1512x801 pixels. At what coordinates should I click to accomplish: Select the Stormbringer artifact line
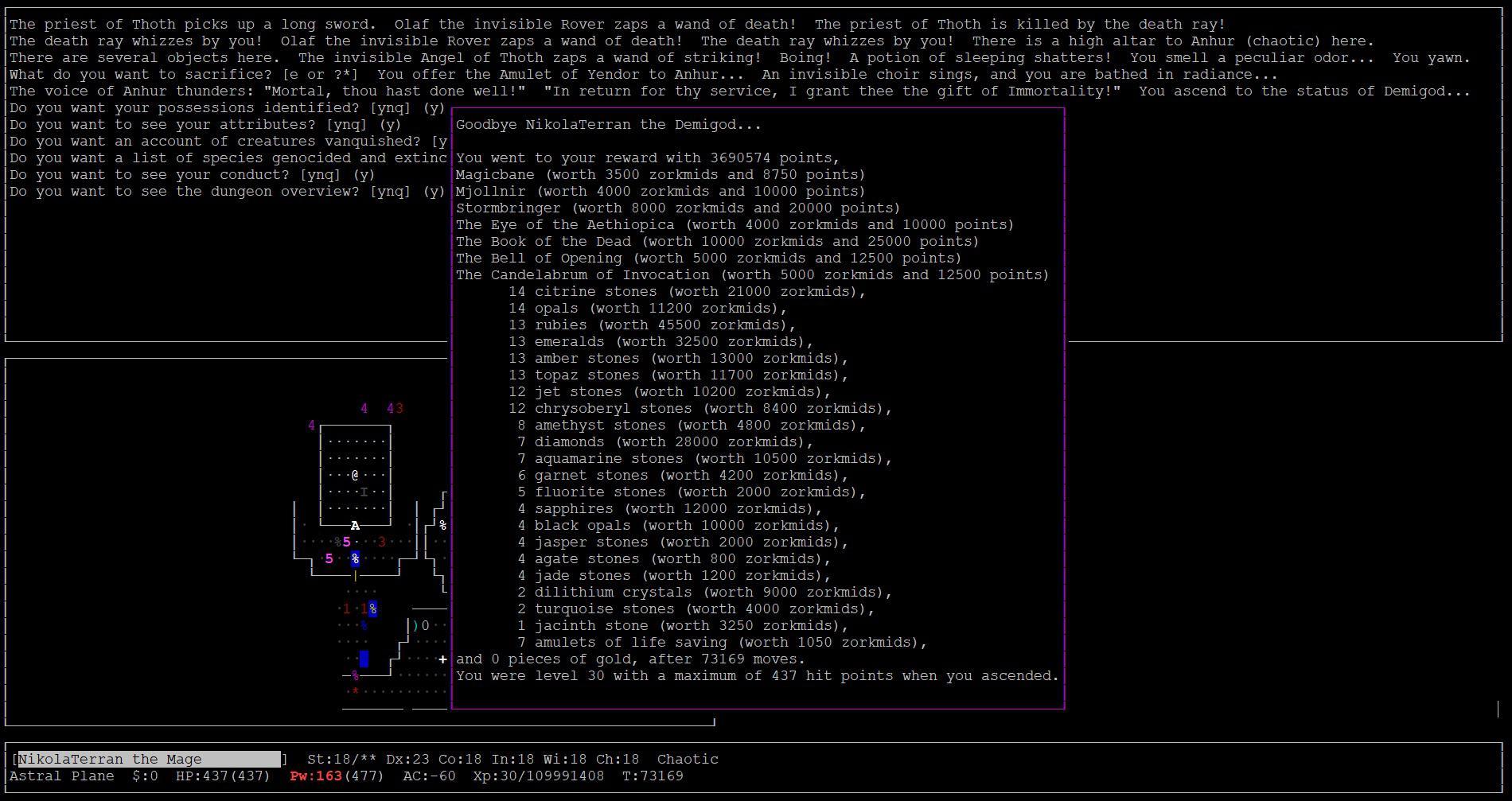pos(677,208)
